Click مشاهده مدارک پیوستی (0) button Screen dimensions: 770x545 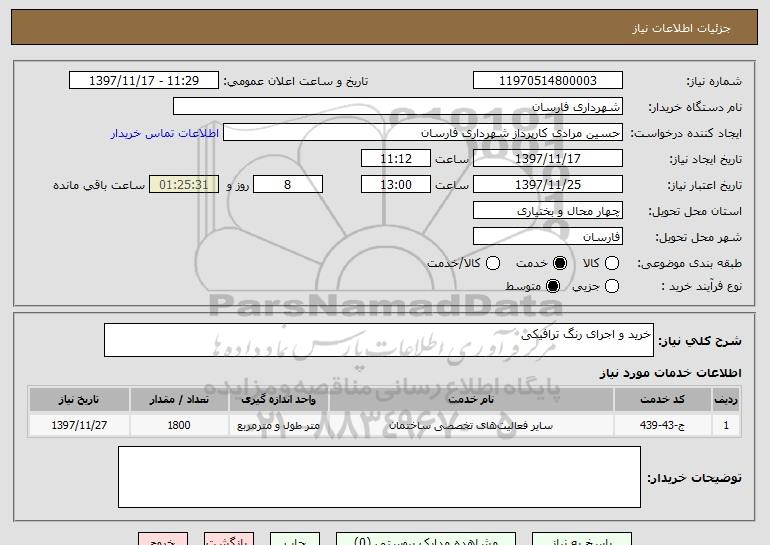(426, 539)
